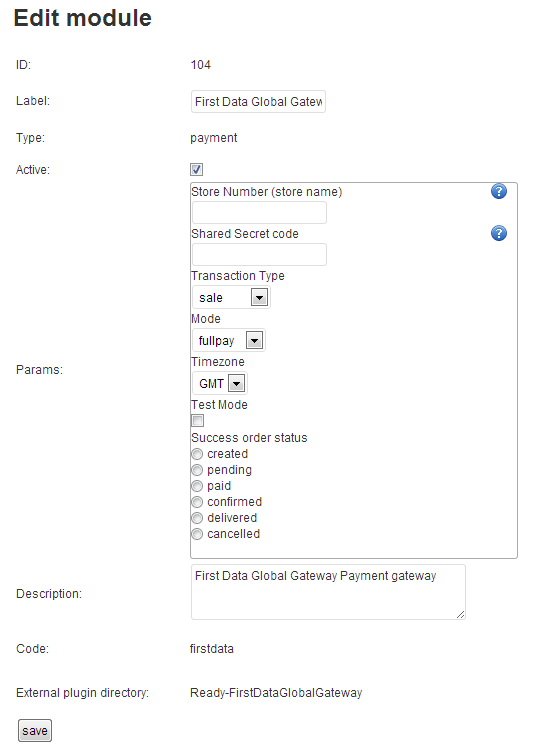The height and width of the screenshot is (752, 533).
Task: Toggle the Active checkbox
Action: click(x=197, y=169)
